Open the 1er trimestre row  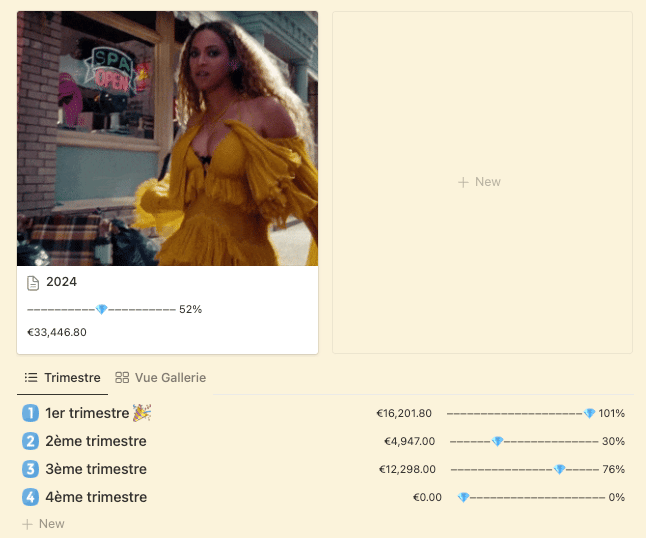point(325,413)
